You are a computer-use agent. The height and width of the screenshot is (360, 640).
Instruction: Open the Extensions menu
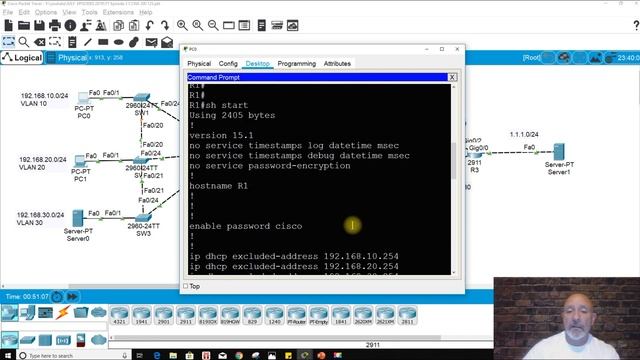tap(118, 12)
